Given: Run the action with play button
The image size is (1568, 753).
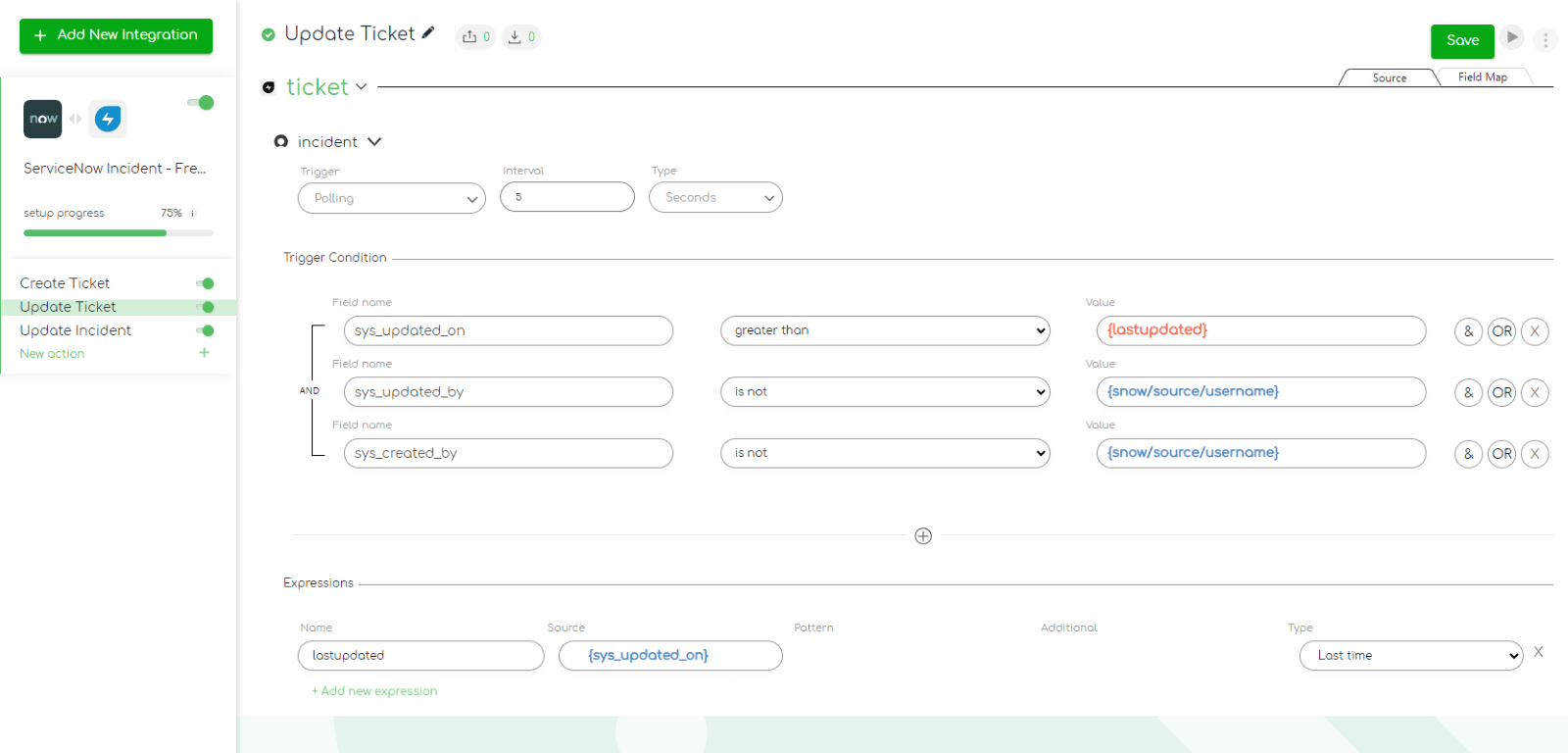Looking at the screenshot, I should (x=1512, y=37).
